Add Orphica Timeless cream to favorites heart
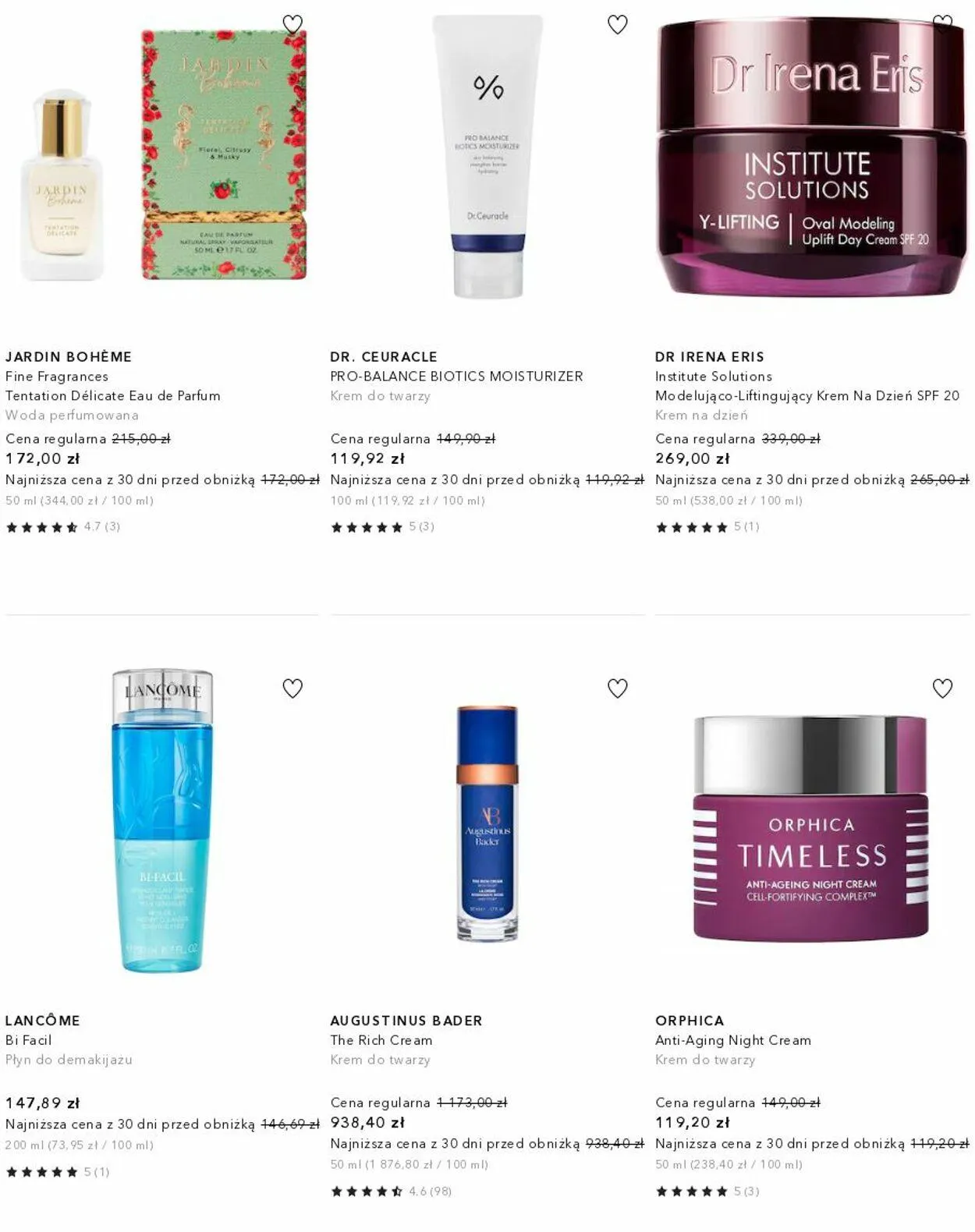Viewport: 975px width, 1232px height. (x=942, y=689)
